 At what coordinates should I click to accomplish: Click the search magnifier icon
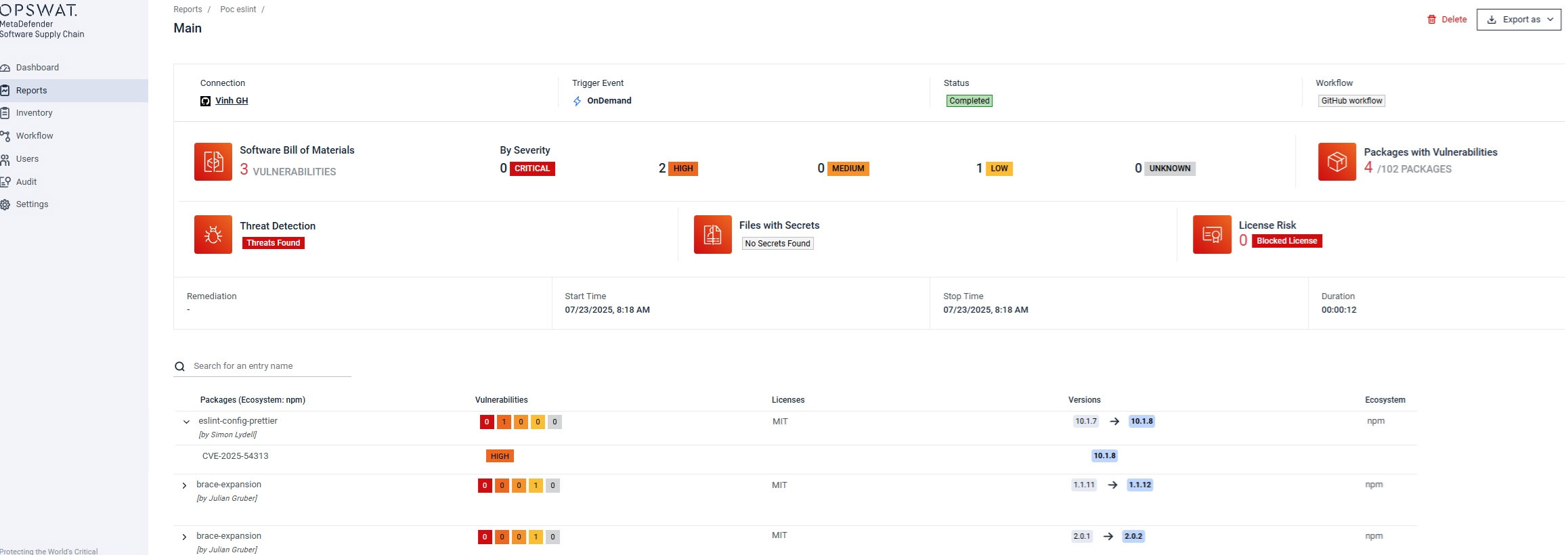pyautogui.click(x=179, y=367)
